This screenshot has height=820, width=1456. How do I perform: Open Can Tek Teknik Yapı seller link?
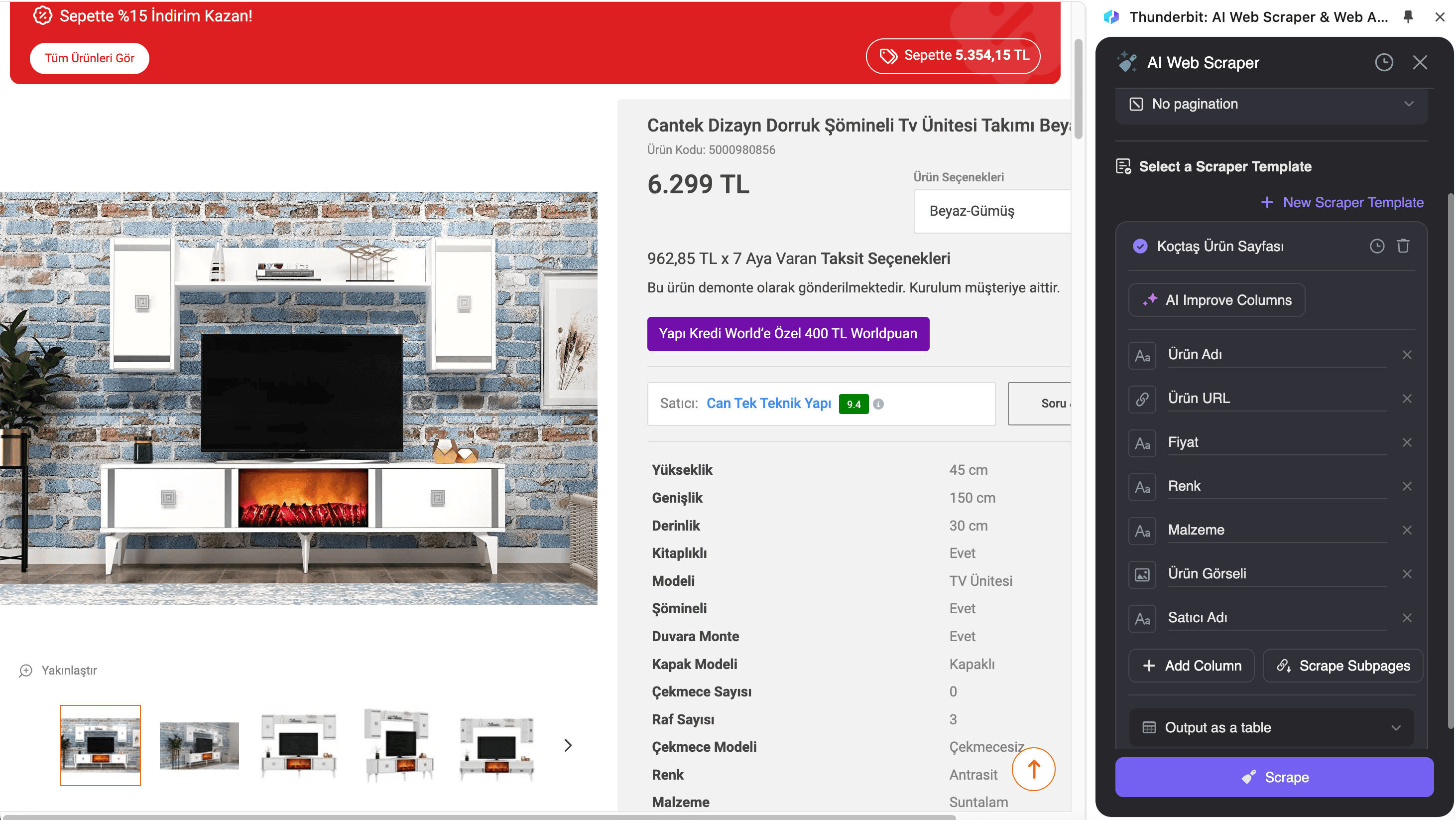768,403
